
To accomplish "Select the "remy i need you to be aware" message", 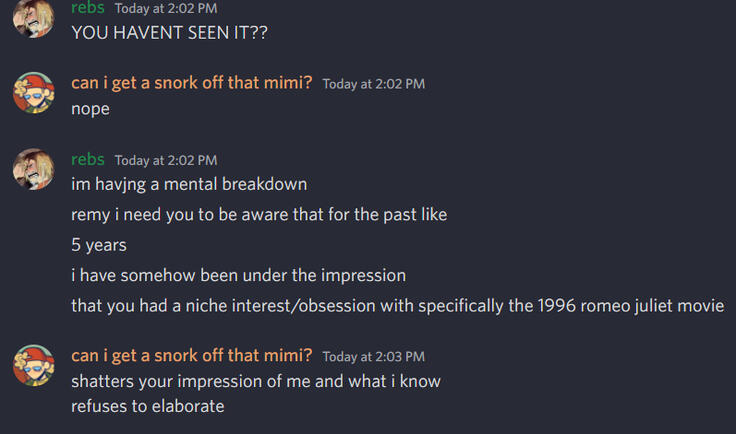I will [259, 214].
